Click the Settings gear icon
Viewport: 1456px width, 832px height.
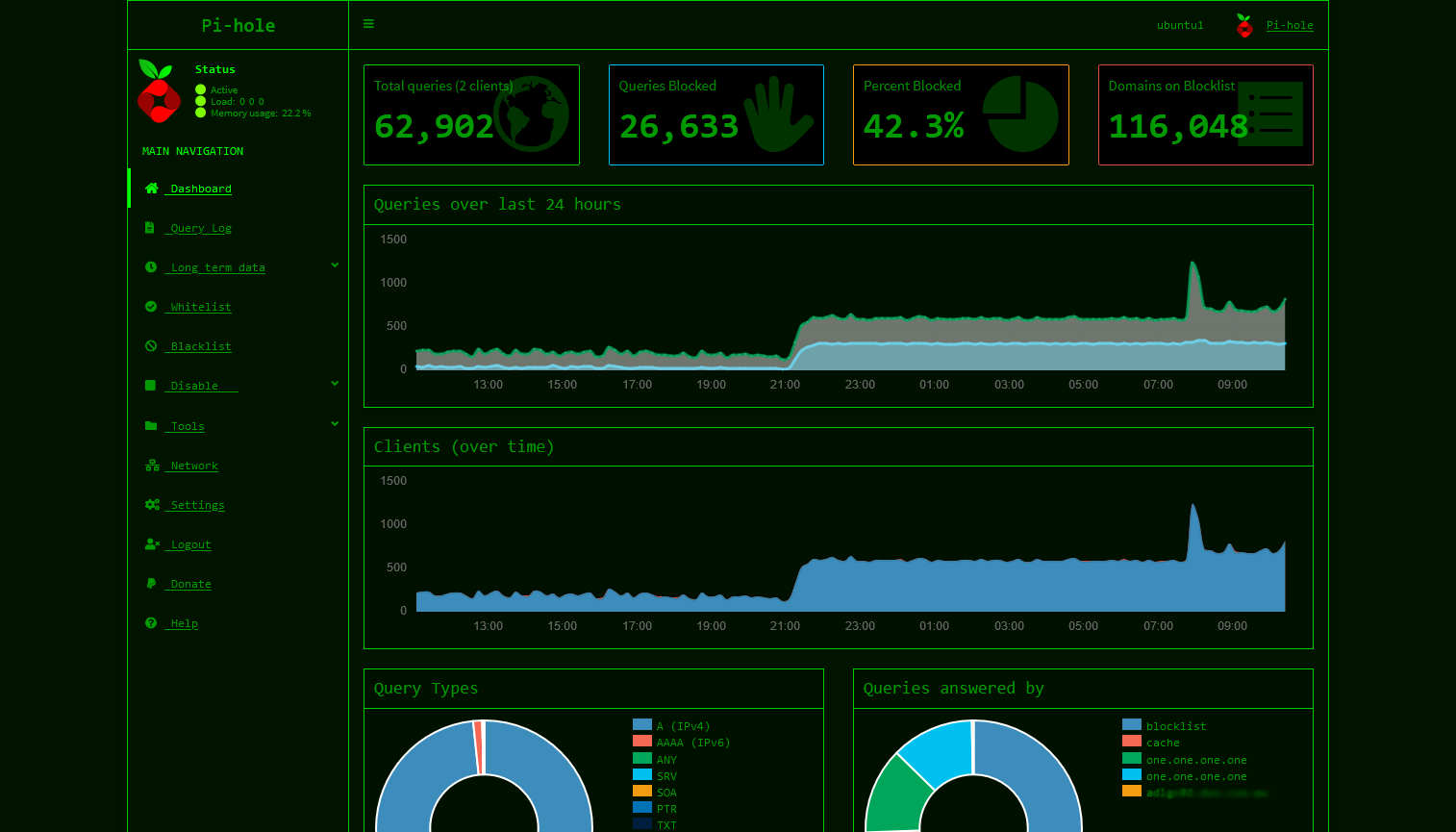click(x=151, y=504)
